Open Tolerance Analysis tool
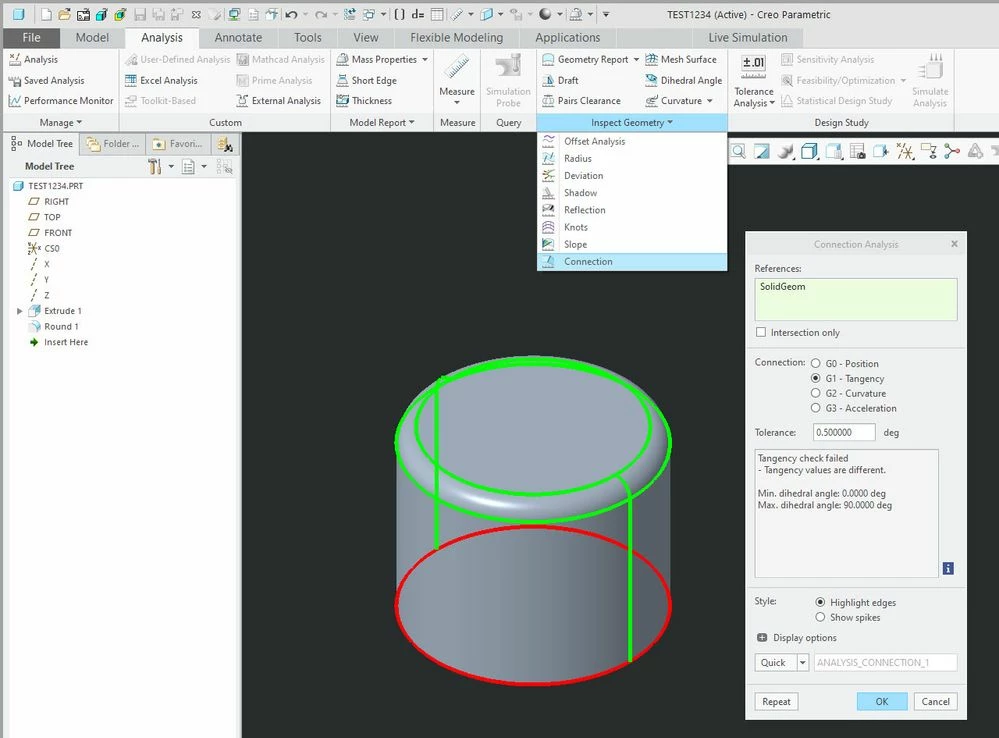The width and height of the screenshot is (999, 738). point(754,80)
